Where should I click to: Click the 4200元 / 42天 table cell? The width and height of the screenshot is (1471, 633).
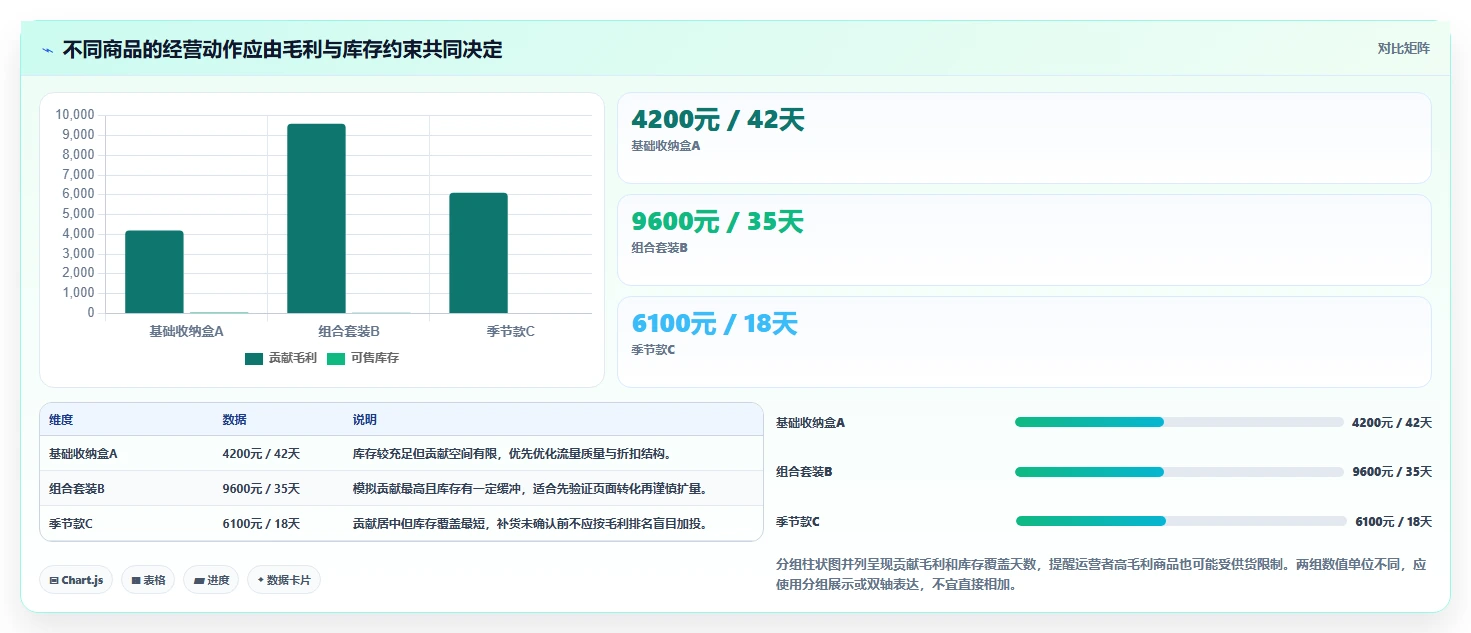(261, 453)
